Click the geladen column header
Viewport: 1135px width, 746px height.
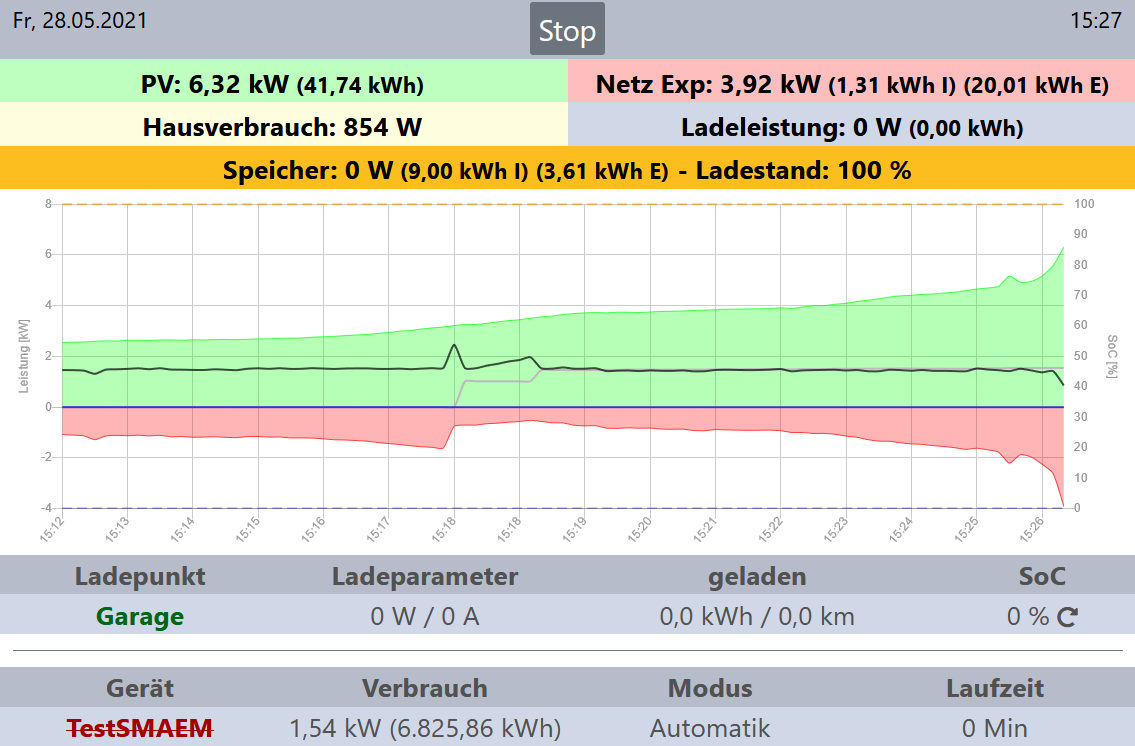[757, 577]
